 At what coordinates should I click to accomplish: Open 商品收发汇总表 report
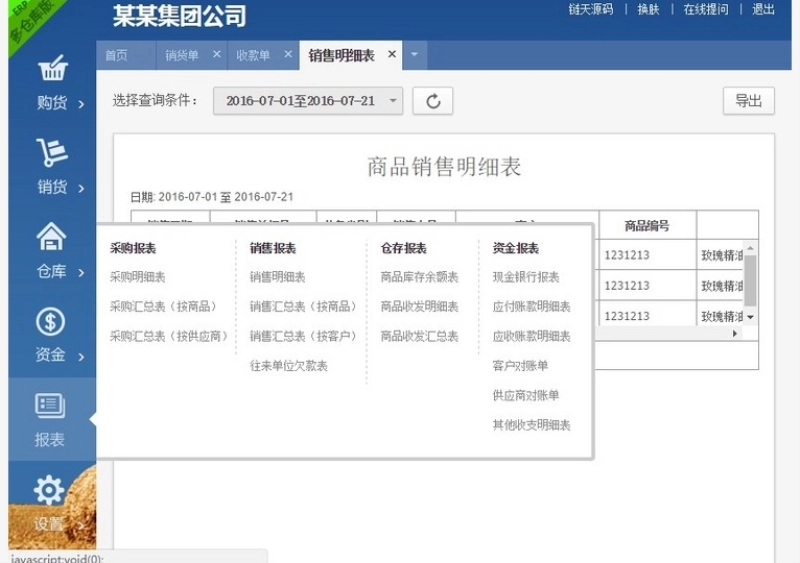[419, 336]
